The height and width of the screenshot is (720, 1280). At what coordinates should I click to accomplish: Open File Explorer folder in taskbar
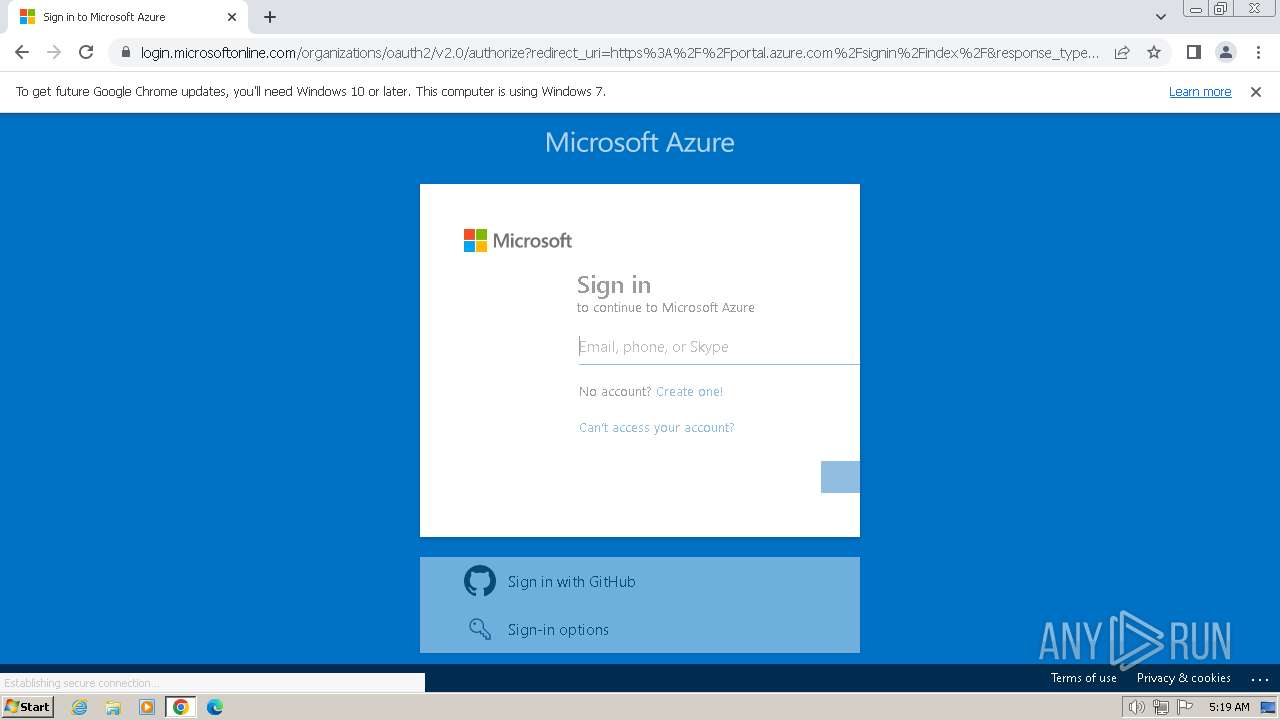[x=113, y=707]
